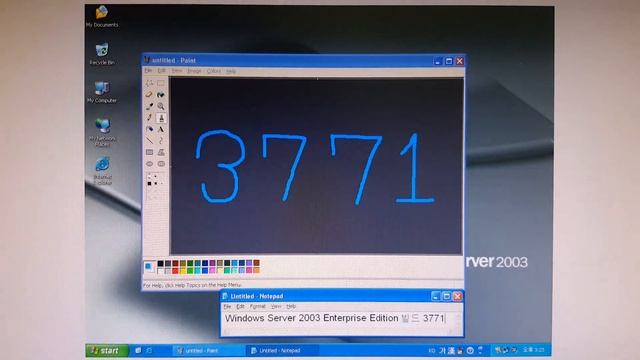Select the Polygon tool in Paint

pos(161,152)
